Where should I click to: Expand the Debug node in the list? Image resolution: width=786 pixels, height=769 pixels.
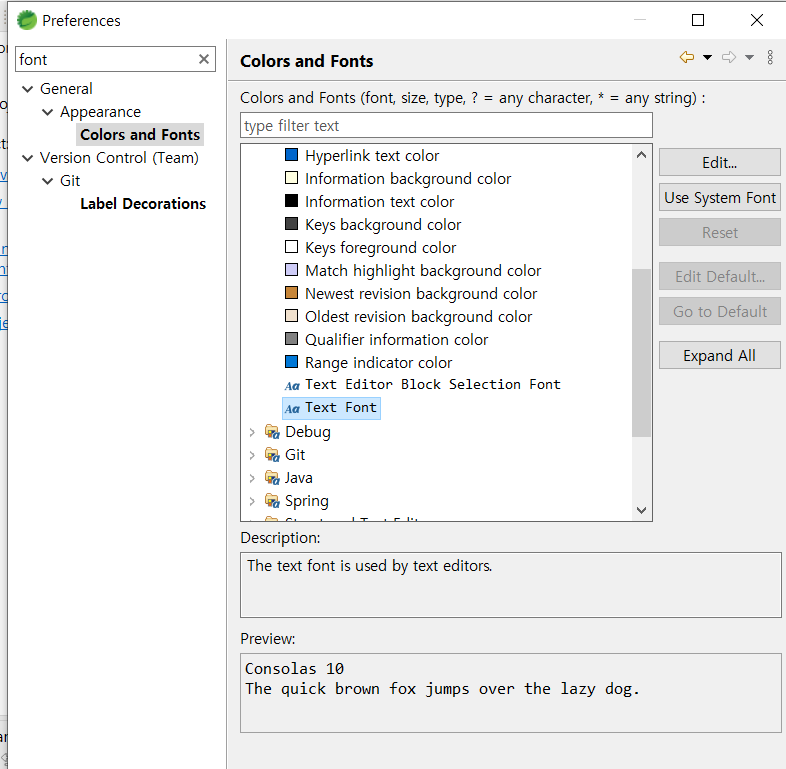[x=252, y=432]
